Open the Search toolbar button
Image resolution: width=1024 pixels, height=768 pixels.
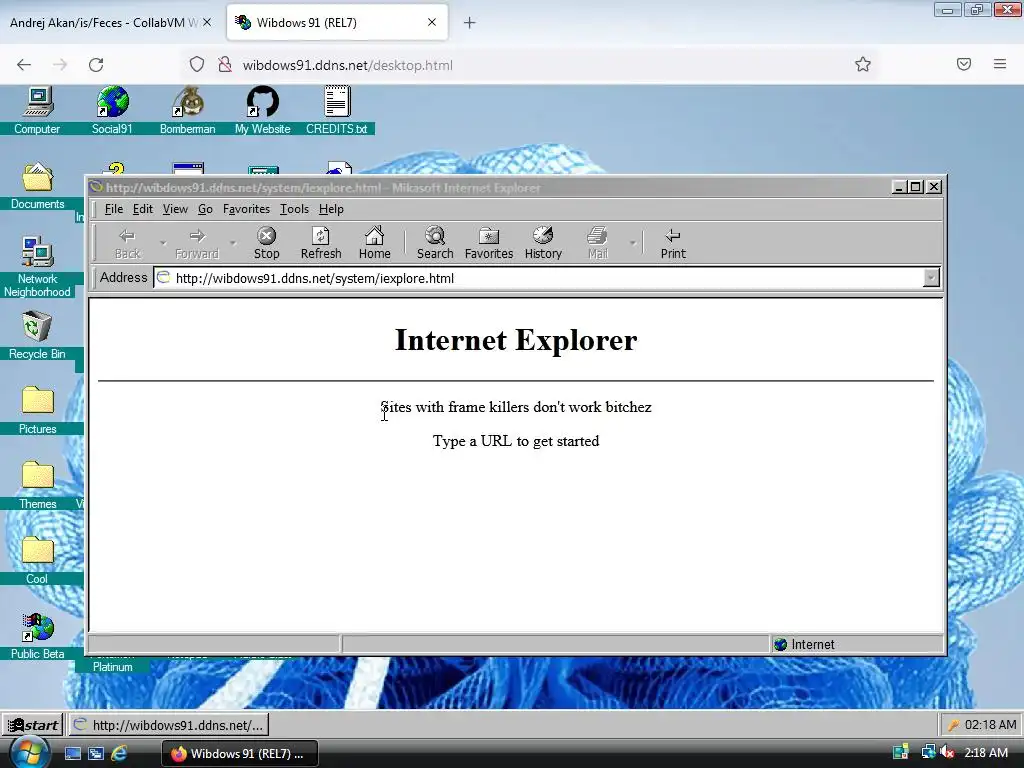click(x=435, y=243)
